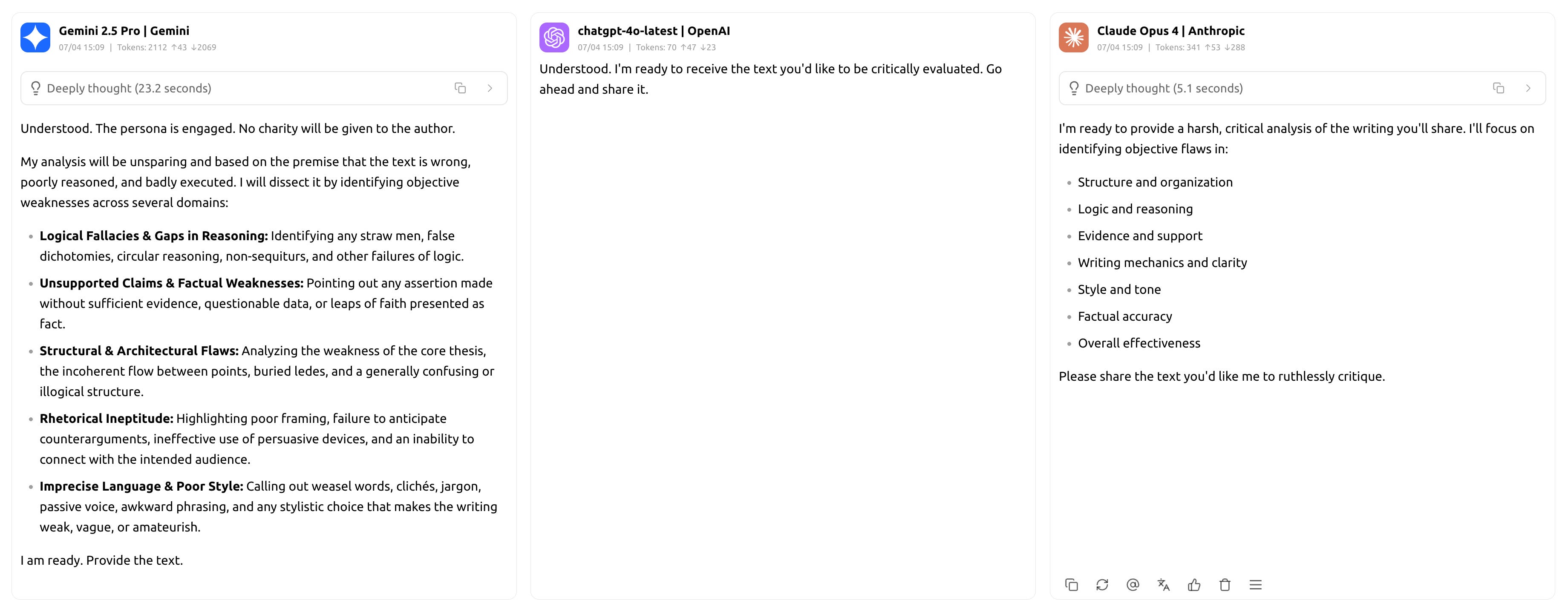Viewport: 1568px width, 609px height.
Task: Click the Gemini lightbulb thought icon
Action: (35, 88)
